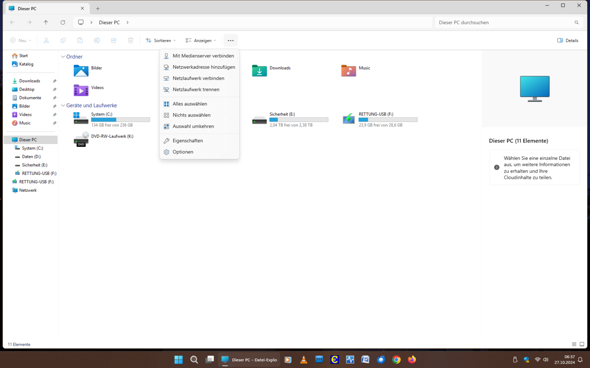The height and width of the screenshot is (368, 590).
Task: Select the DVD-RW-Laufwerk (K:) drive
Action: click(104, 140)
